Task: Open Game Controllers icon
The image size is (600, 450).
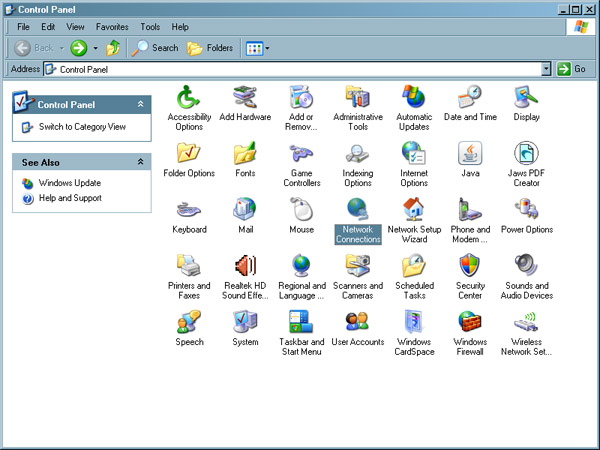Action: coord(302,164)
